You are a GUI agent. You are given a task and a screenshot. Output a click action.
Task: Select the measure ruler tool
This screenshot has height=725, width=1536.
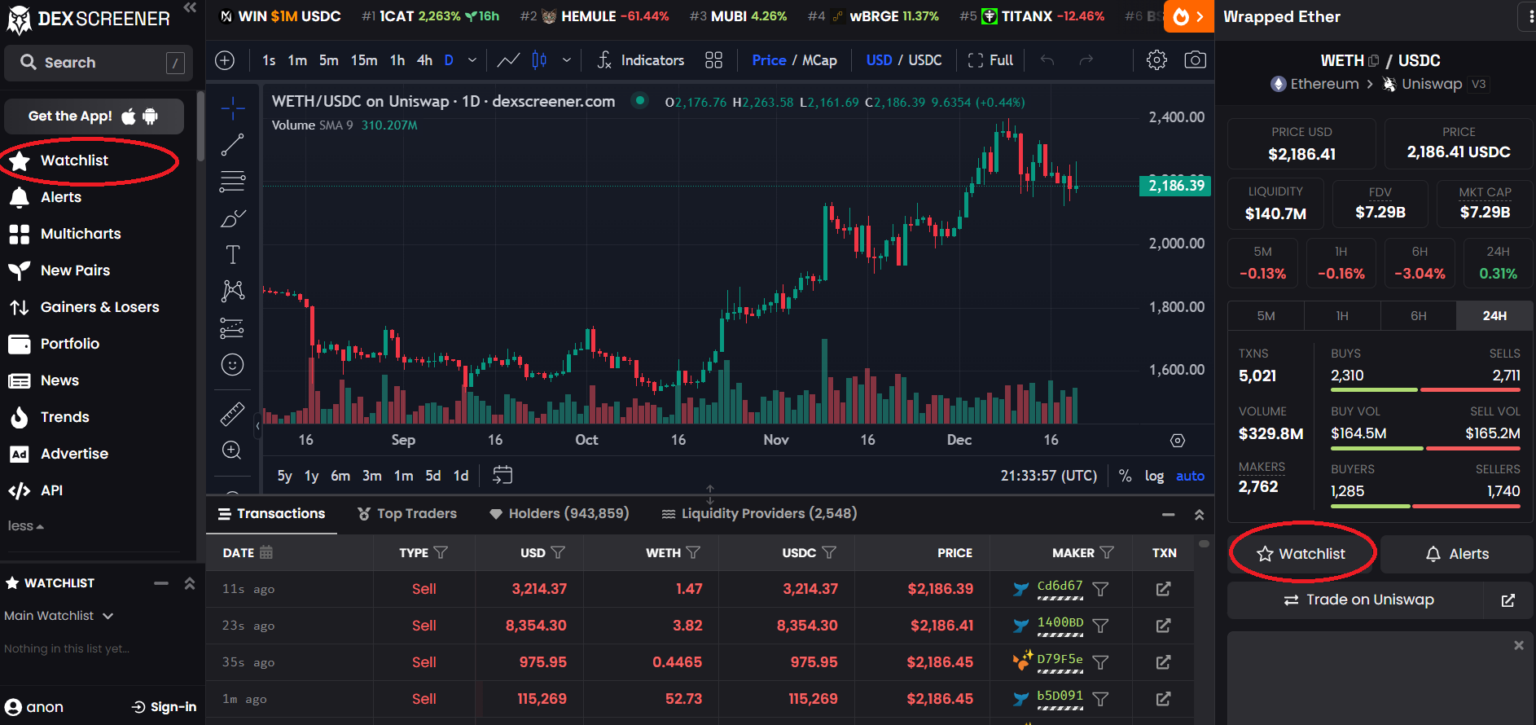pyautogui.click(x=232, y=413)
